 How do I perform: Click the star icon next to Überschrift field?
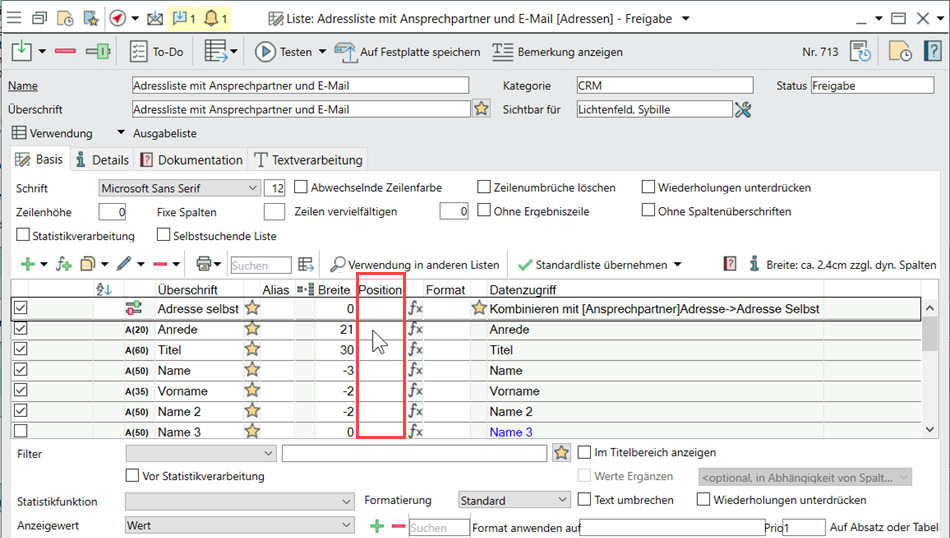coord(481,109)
